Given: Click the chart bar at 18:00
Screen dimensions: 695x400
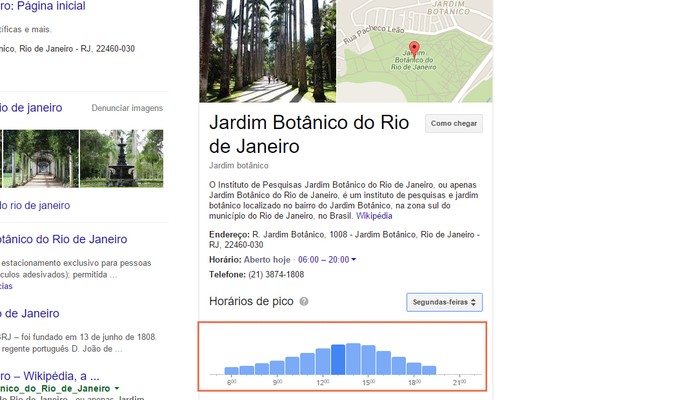Looking at the screenshot, I should pyautogui.click(x=414, y=369).
